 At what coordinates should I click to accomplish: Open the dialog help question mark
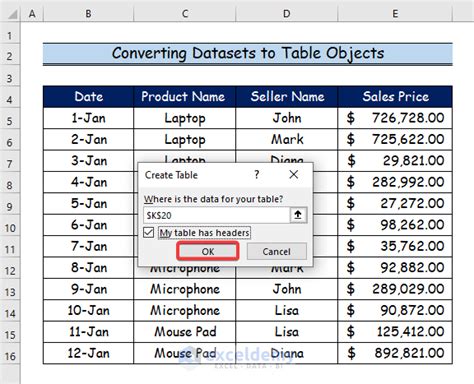point(256,174)
